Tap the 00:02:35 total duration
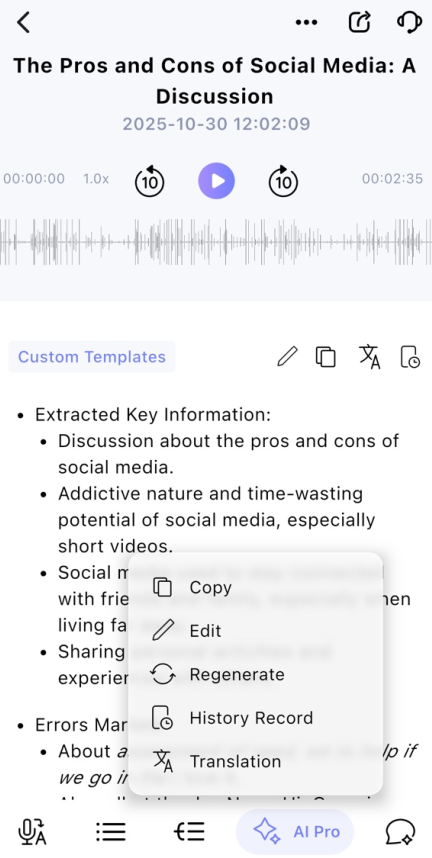The height and width of the screenshot is (858, 432). pos(392,179)
